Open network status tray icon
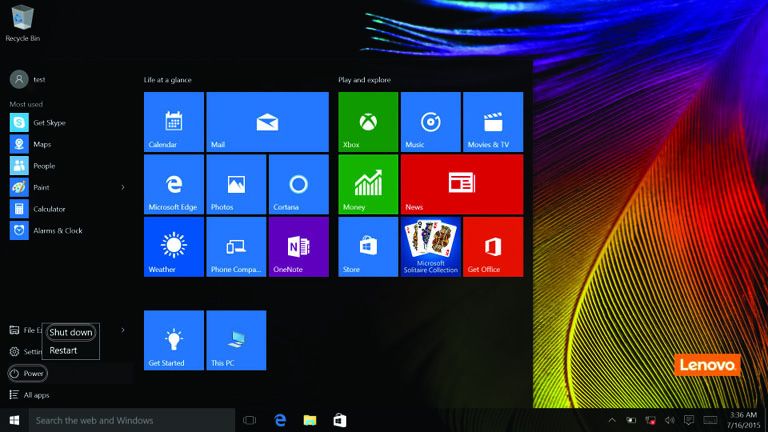The width and height of the screenshot is (768, 432). click(x=650, y=420)
